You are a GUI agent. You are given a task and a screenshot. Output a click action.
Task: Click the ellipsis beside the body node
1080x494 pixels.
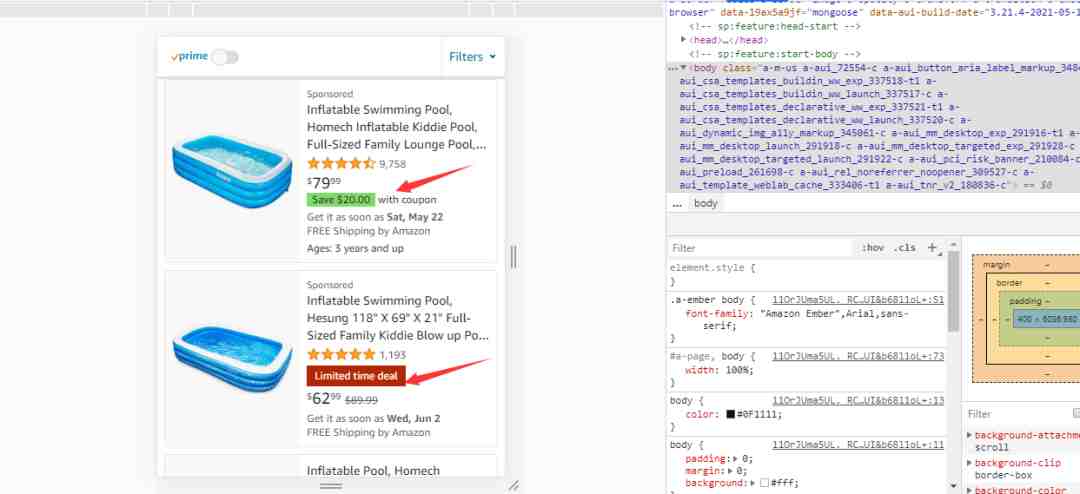673,68
